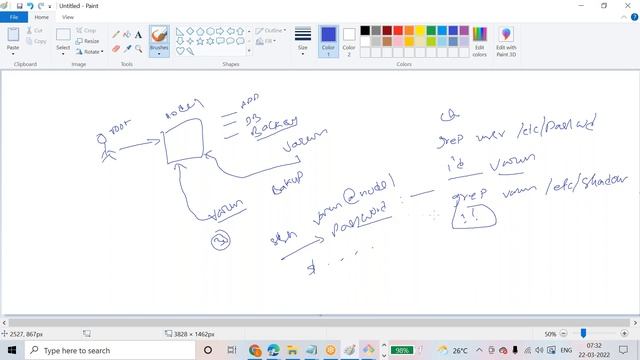The image size is (640, 360).
Task: Open the notification center icon
Action: pyautogui.click(x=623, y=350)
